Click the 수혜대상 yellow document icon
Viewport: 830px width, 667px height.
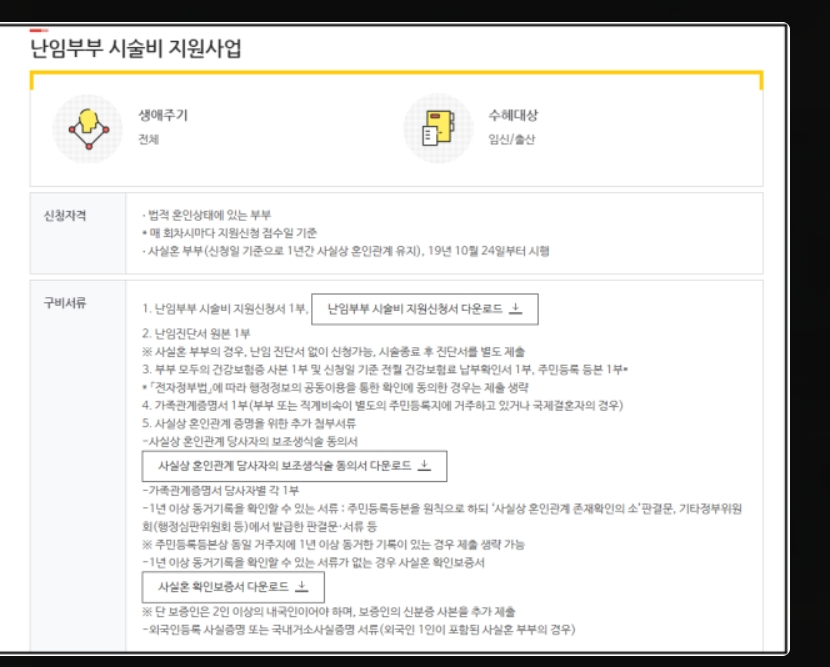click(x=438, y=129)
